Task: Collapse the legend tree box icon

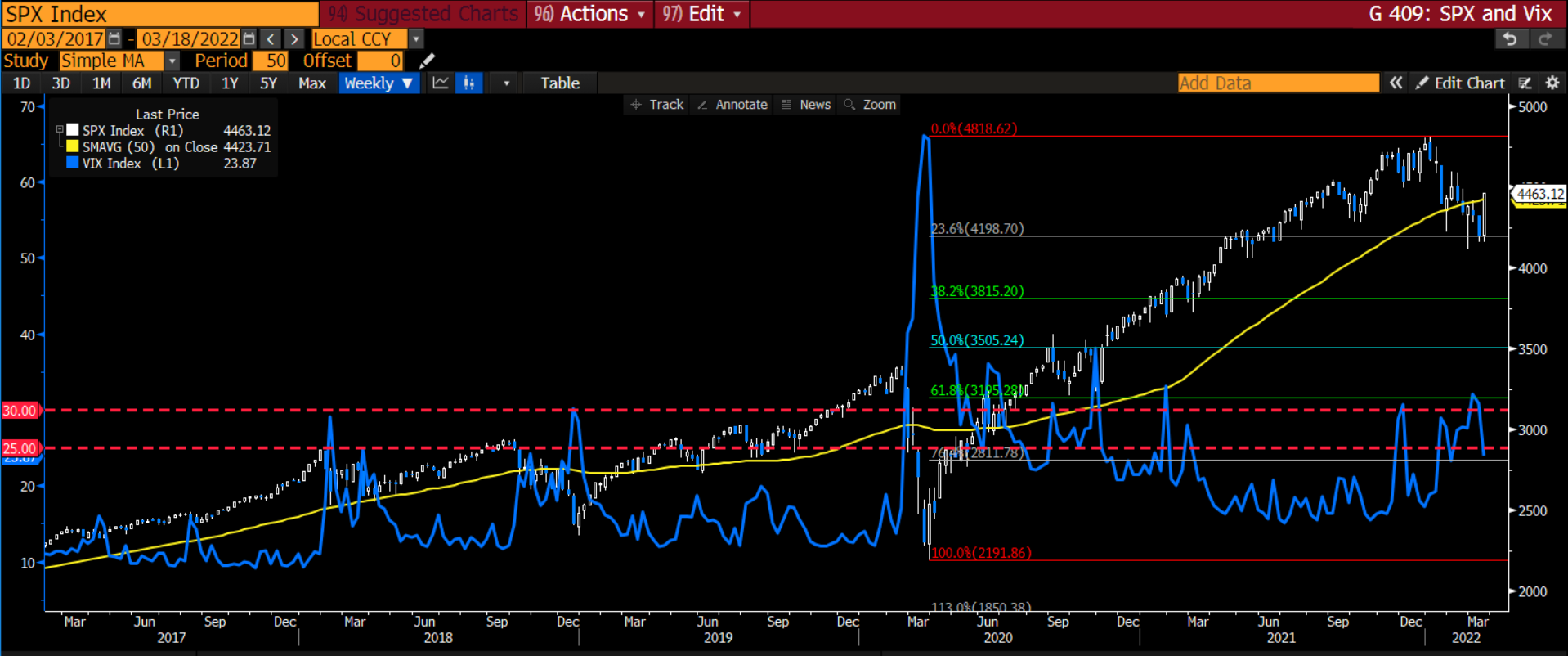Action: tap(59, 130)
